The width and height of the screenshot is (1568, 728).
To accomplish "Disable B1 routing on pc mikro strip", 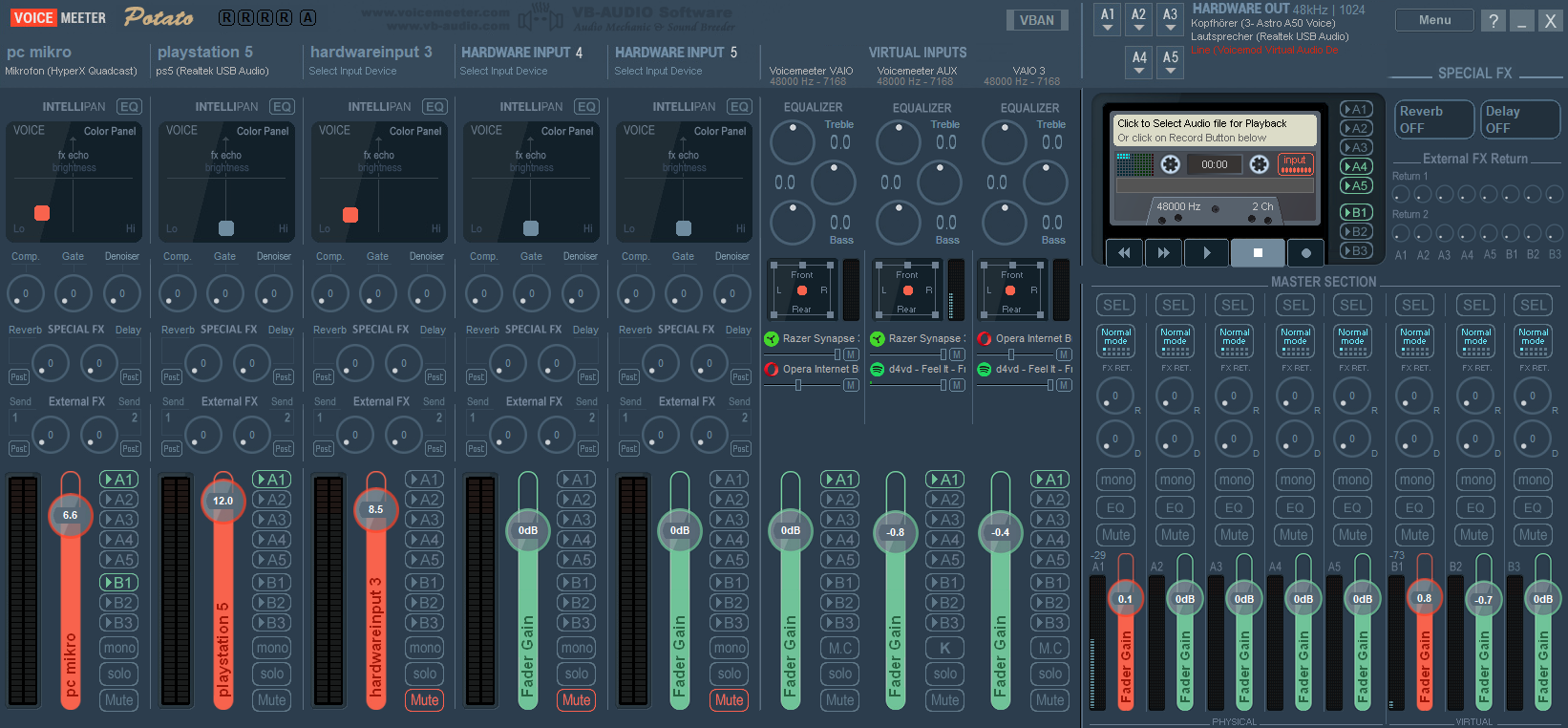I will (119, 583).
